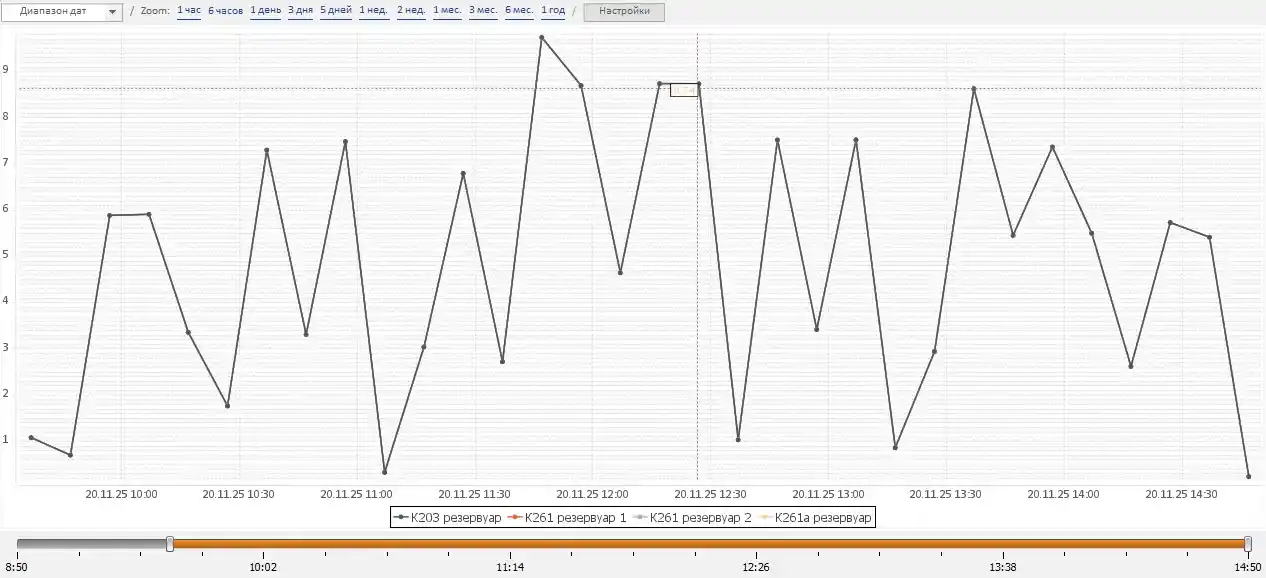Pick the 1 мес. zoom option
The width and height of the screenshot is (1266, 578).
[x=447, y=11]
